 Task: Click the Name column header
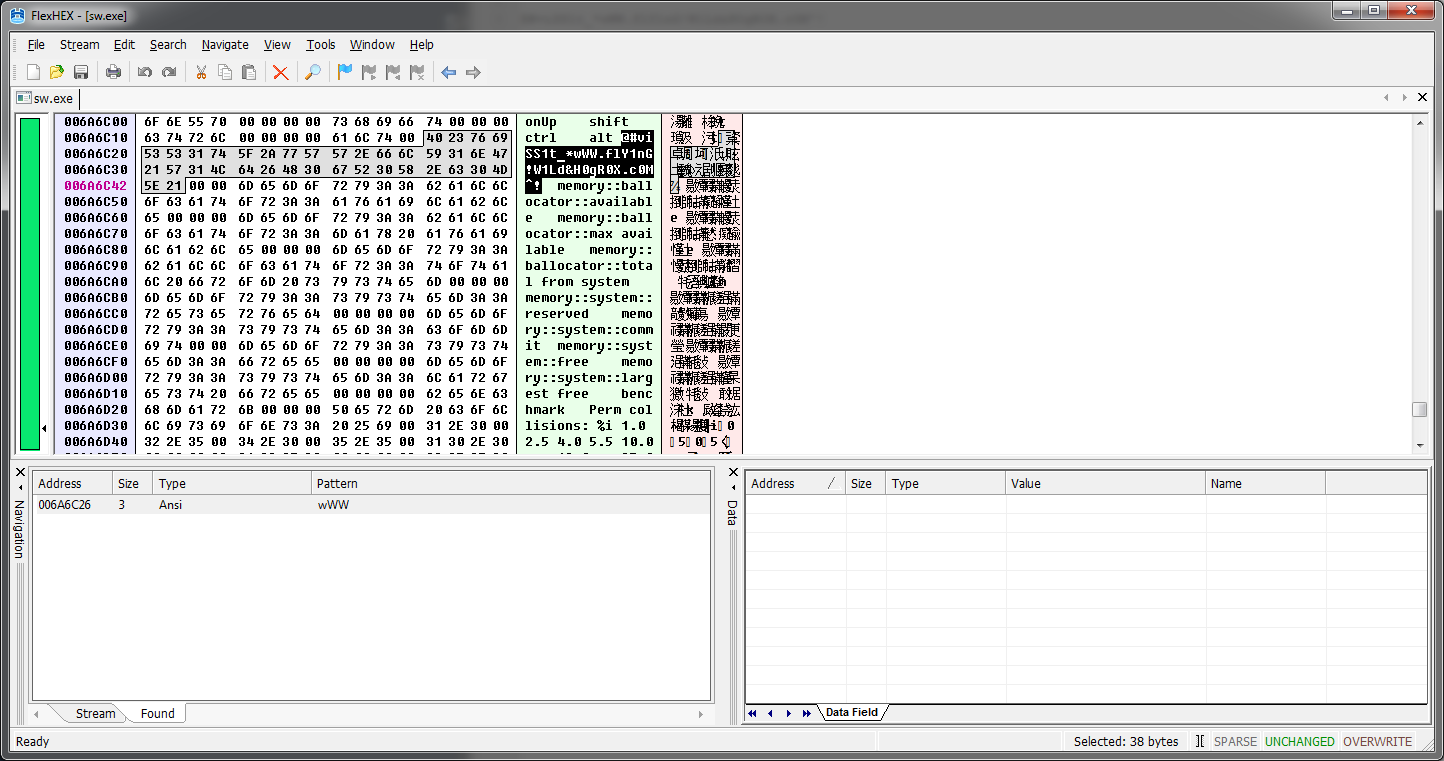[x=1265, y=483]
